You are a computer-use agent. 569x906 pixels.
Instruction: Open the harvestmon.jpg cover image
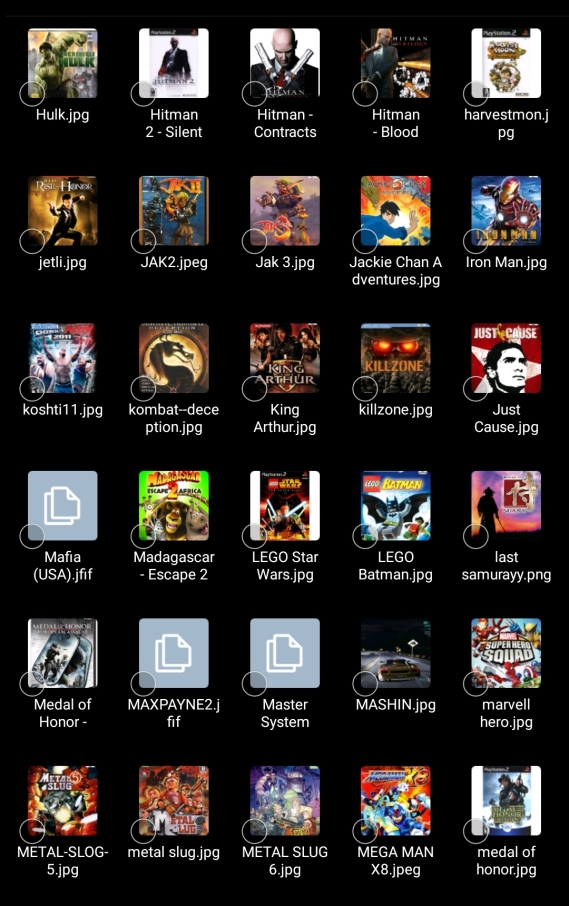pos(506,63)
